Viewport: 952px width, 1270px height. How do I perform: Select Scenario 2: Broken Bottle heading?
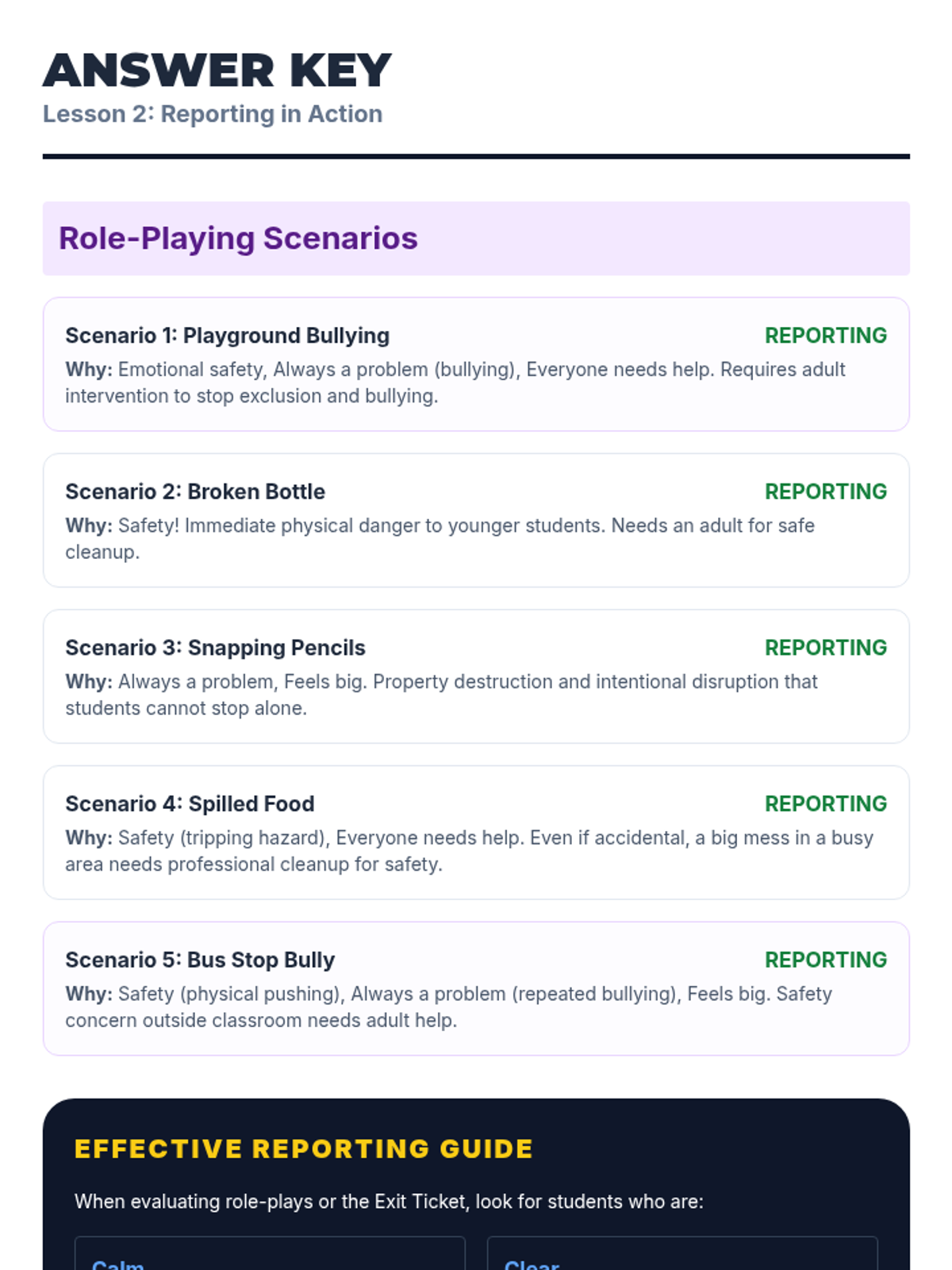click(x=195, y=491)
